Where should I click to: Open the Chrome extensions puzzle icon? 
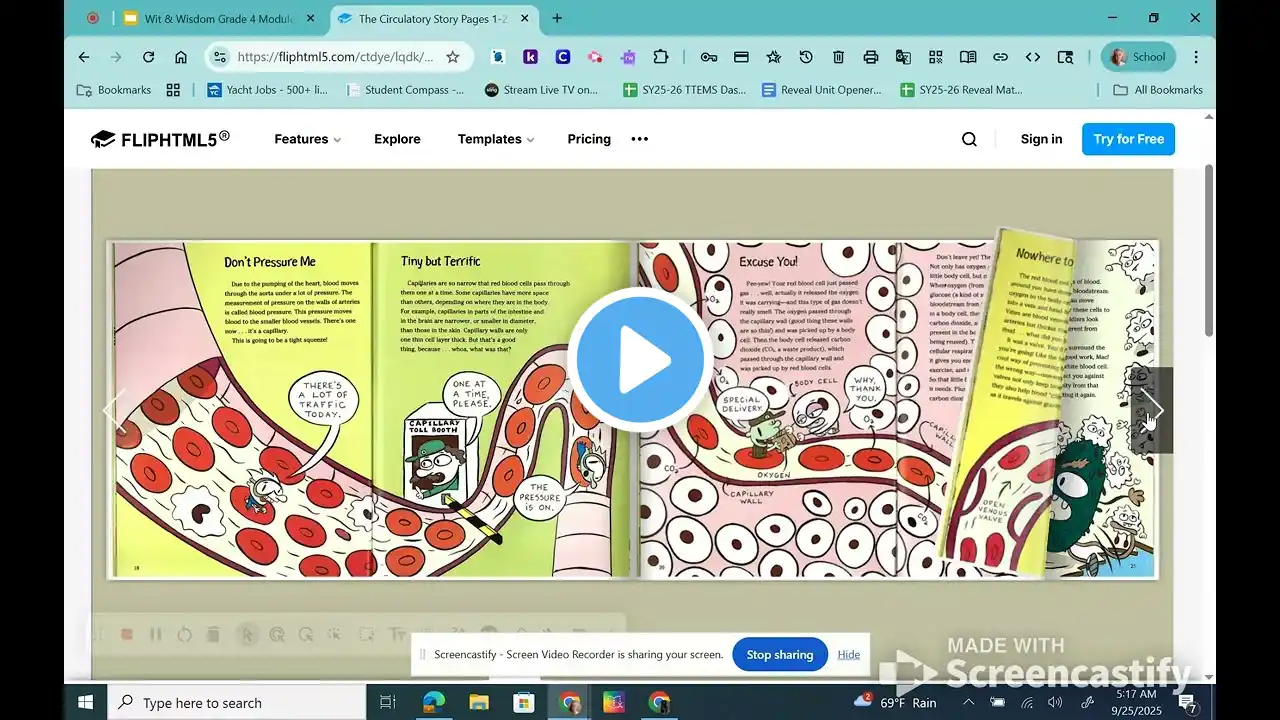(660, 57)
